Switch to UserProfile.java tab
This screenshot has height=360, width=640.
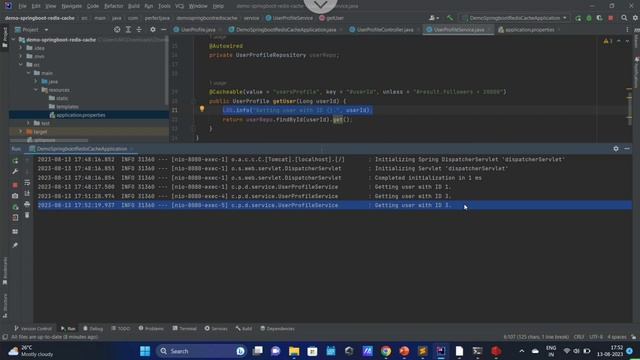(x=198, y=30)
